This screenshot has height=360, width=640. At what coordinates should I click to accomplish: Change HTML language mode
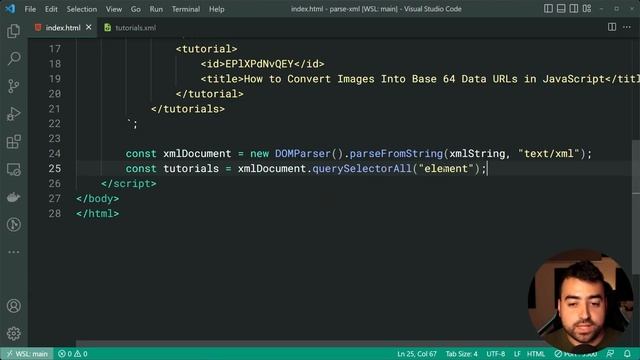point(536,353)
